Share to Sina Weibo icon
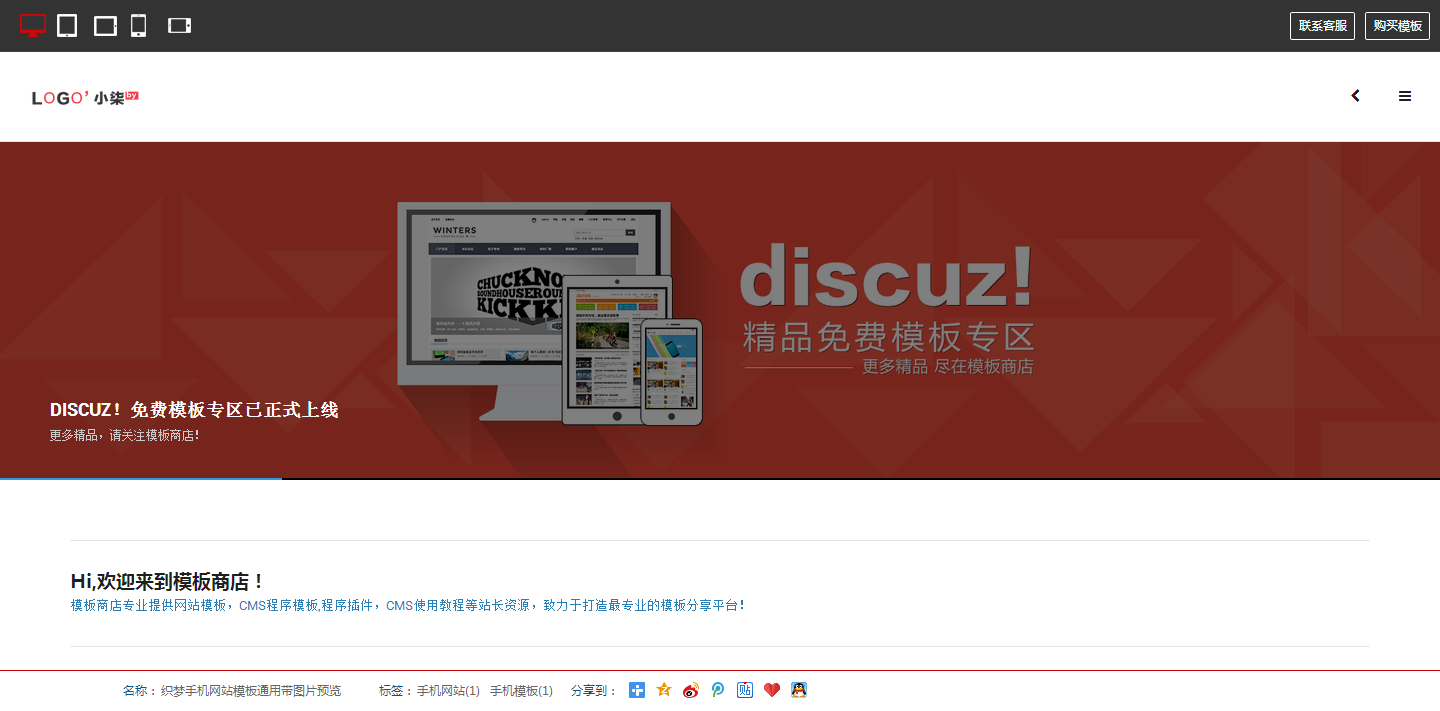 (691, 690)
